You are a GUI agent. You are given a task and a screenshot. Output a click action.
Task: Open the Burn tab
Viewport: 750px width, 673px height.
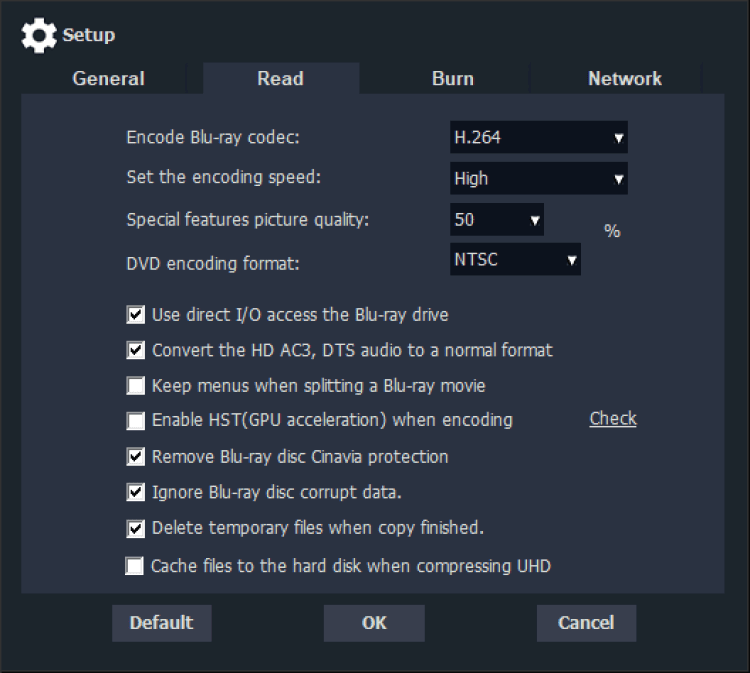coord(453,79)
